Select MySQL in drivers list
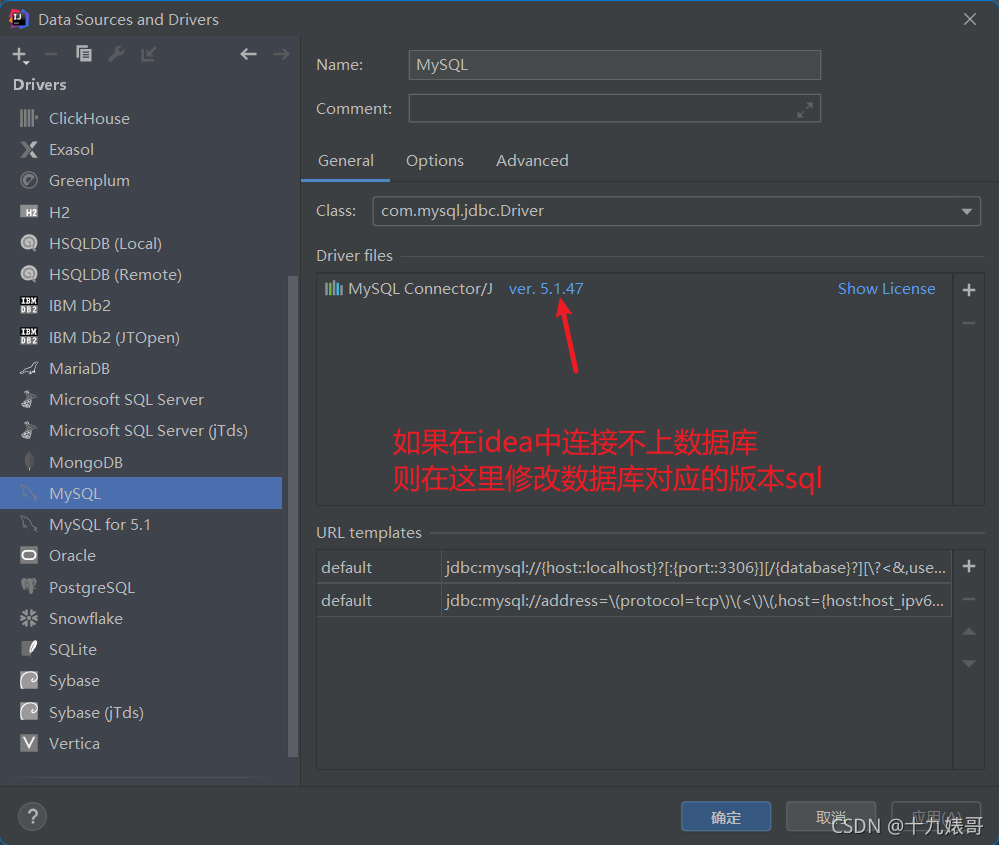 click(x=141, y=493)
